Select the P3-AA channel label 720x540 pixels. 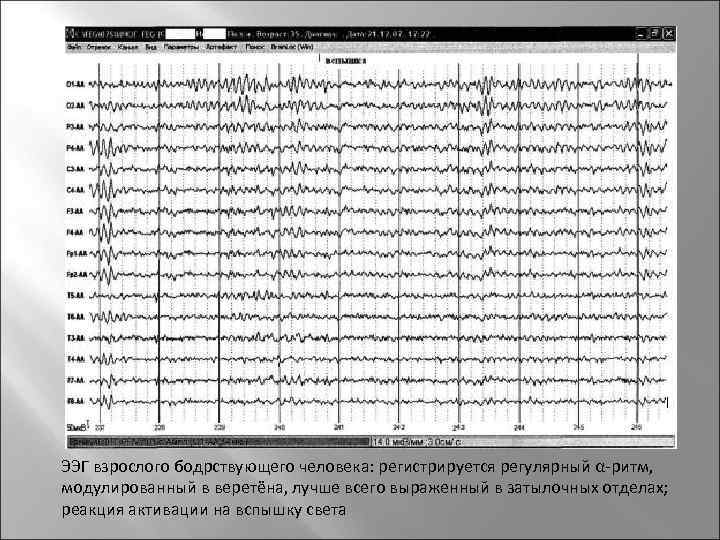pos(75,127)
